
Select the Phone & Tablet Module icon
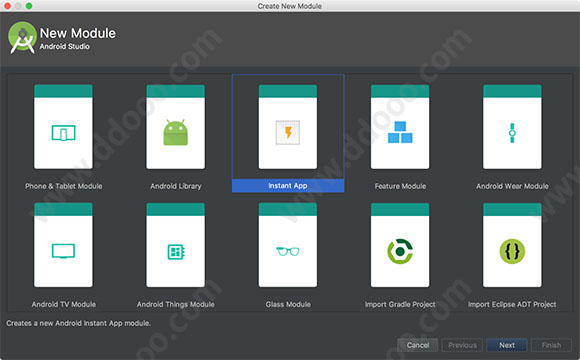point(63,133)
